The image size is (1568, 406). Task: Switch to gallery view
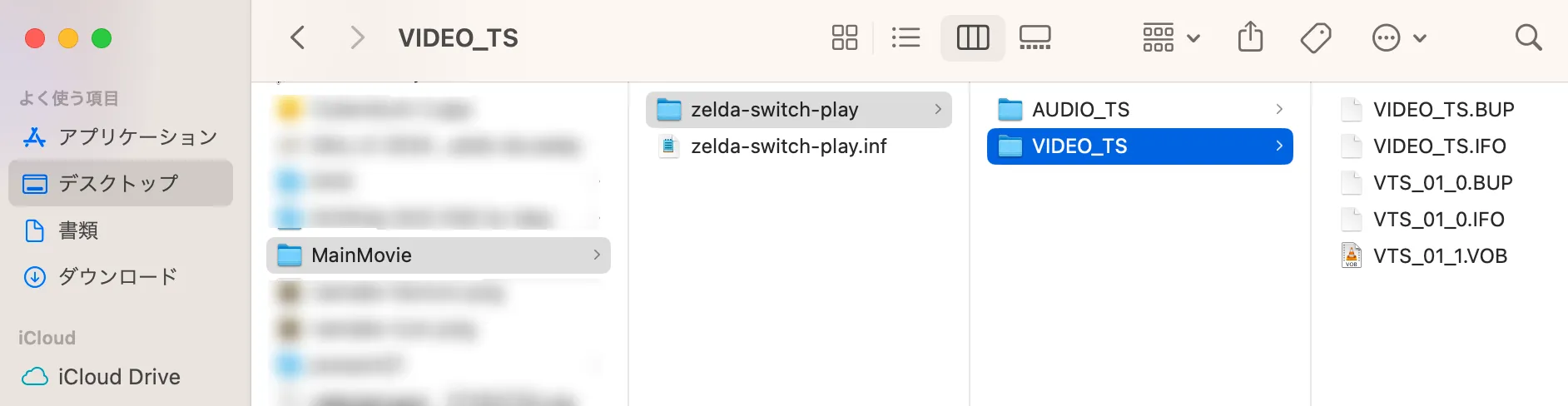click(x=1035, y=37)
